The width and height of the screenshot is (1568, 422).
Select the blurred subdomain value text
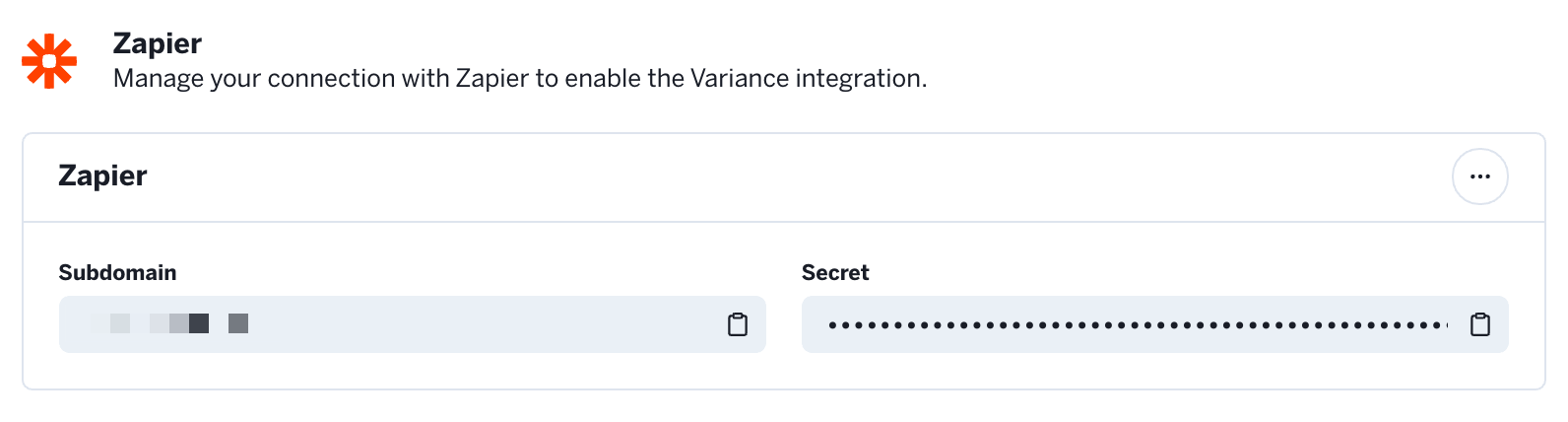pyautogui.click(x=169, y=323)
